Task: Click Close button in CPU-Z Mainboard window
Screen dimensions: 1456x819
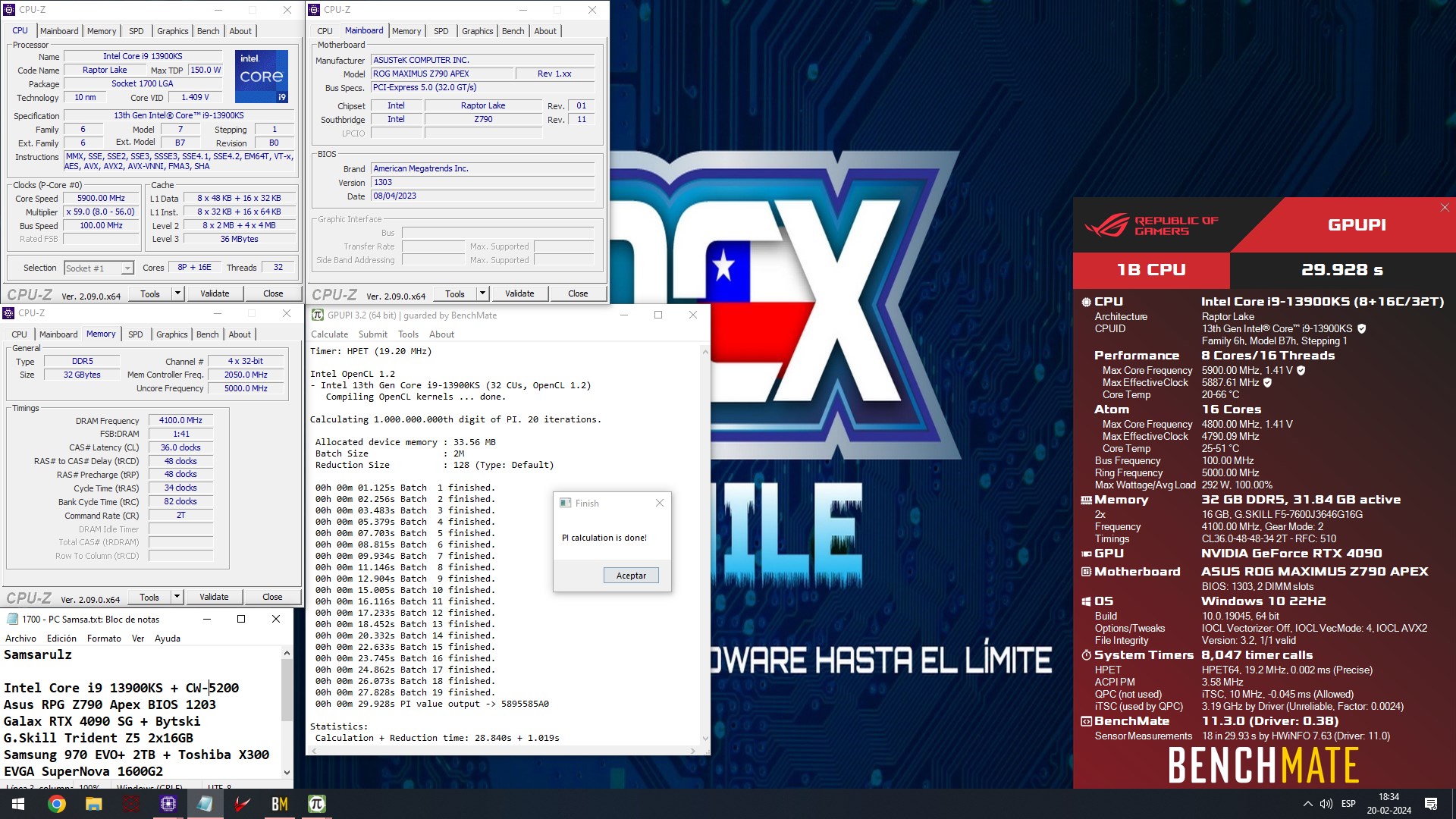Action: [x=578, y=293]
